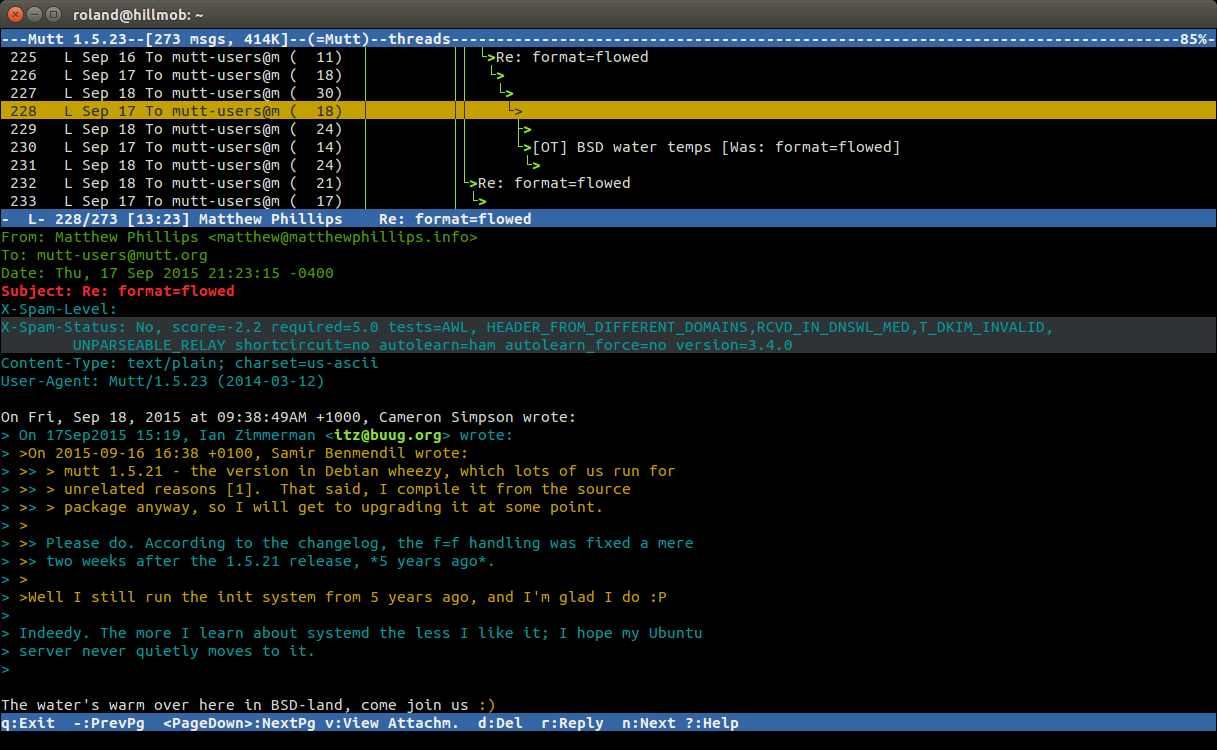
Task: Click the line mentioning 'Debian wheezy'
Action: [338, 471]
